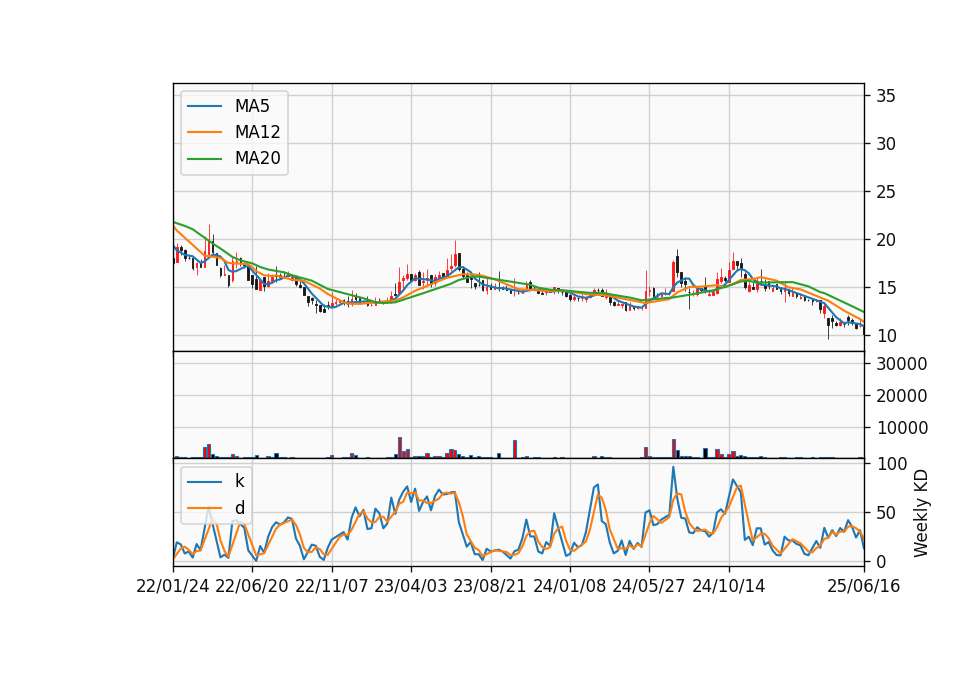The width and height of the screenshot is (960, 690).
Task: Click the KD axis value 100
Action: pyautogui.click(x=891, y=464)
